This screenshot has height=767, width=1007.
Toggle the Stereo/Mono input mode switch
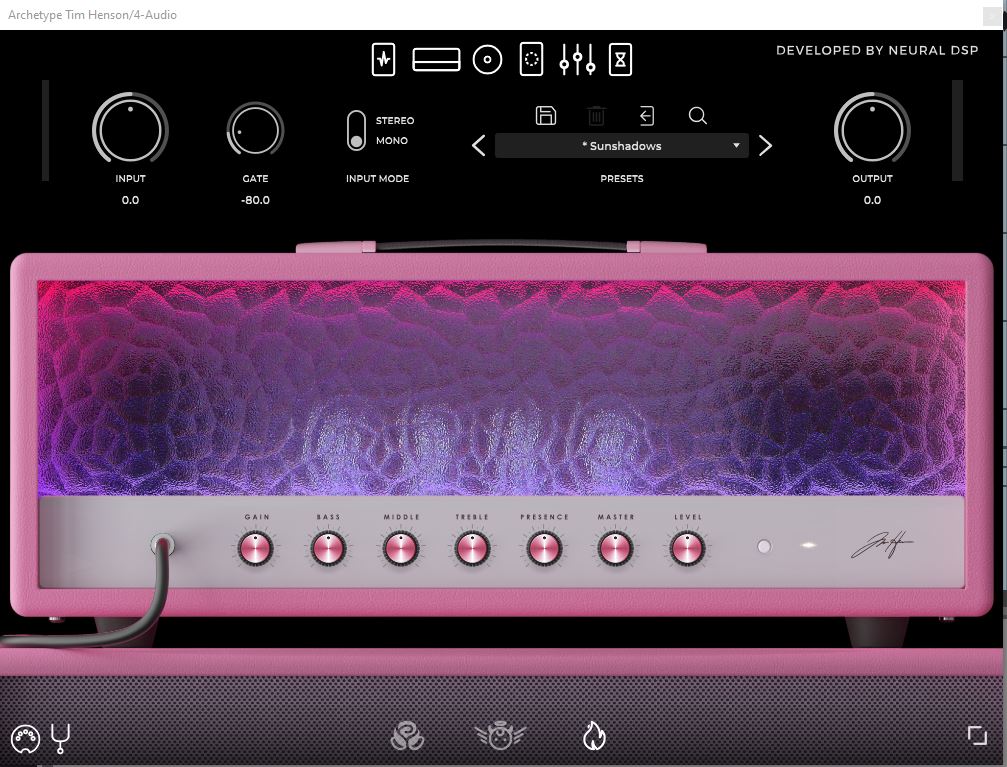(x=356, y=130)
